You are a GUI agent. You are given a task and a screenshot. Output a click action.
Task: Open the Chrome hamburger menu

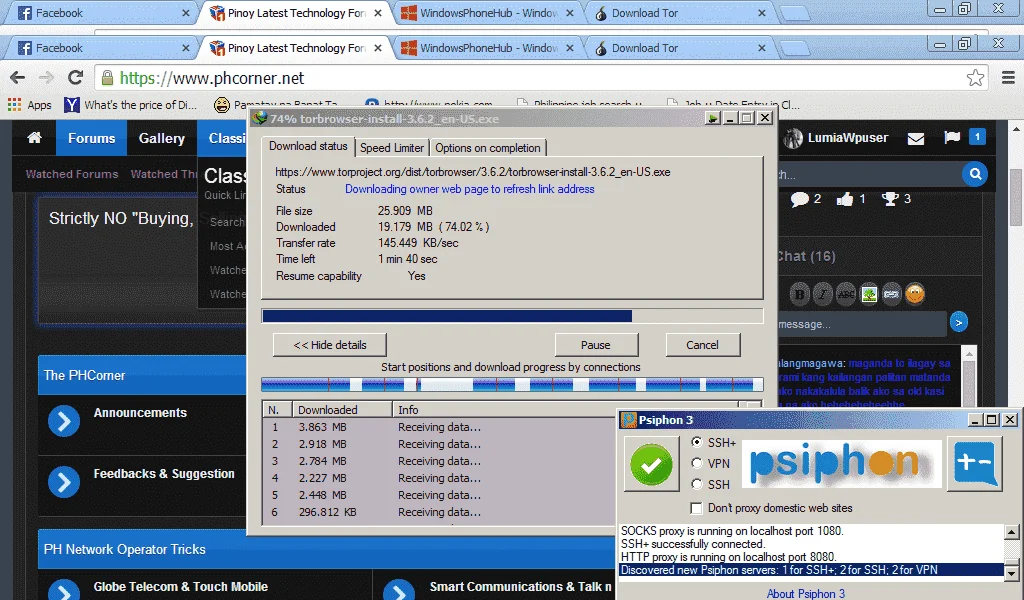pos(1008,78)
